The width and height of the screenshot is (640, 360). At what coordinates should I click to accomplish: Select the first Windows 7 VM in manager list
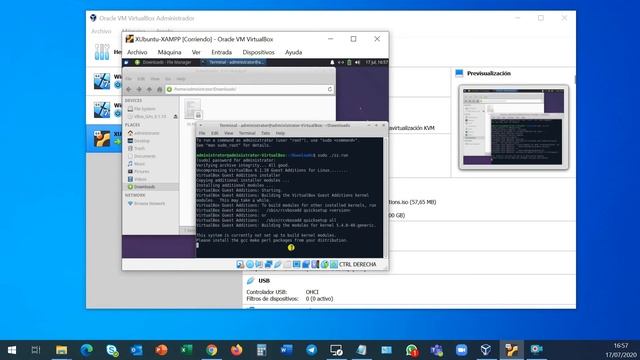pyautogui.click(x=104, y=81)
